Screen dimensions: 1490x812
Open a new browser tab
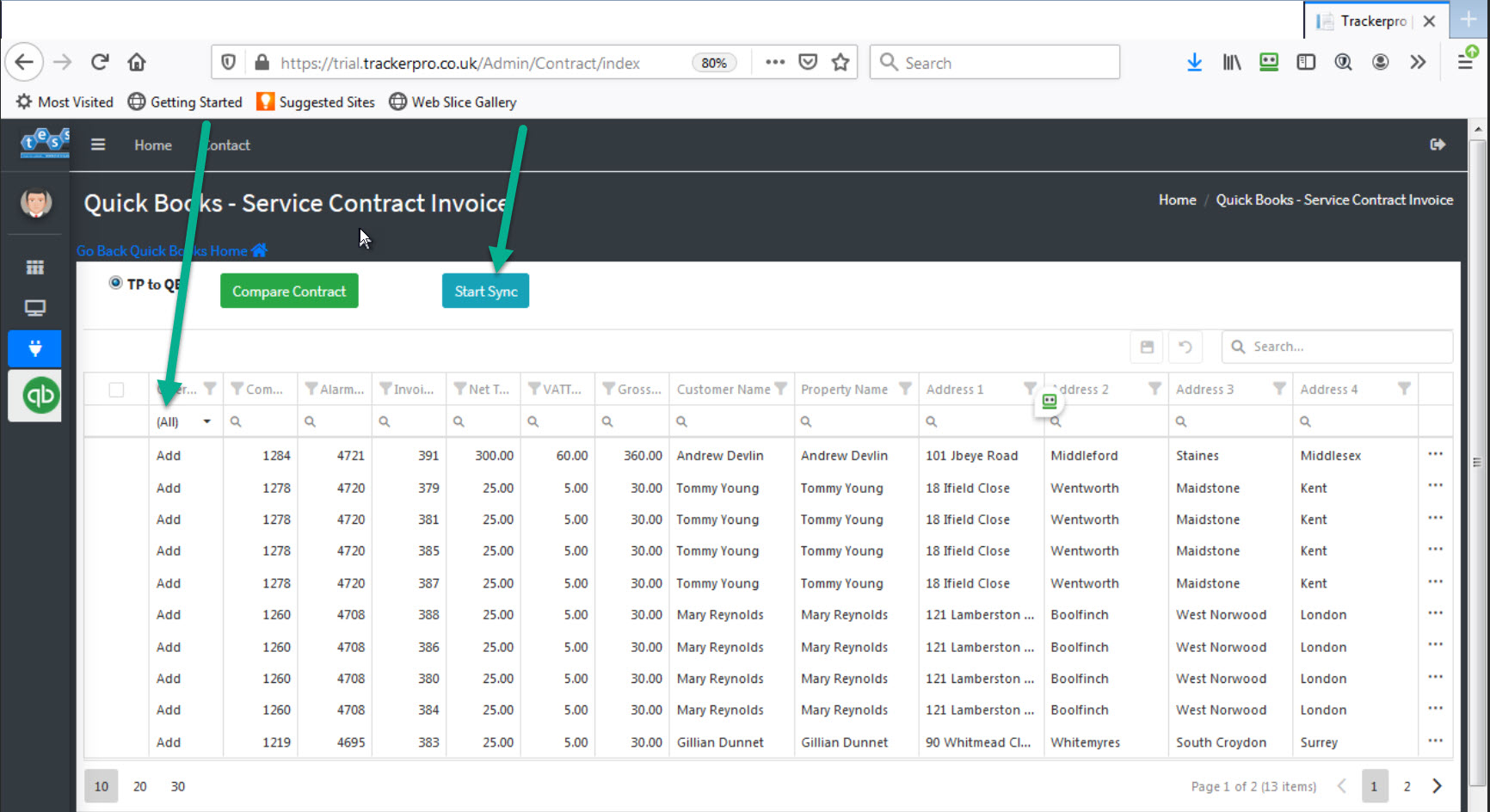click(x=1468, y=20)
